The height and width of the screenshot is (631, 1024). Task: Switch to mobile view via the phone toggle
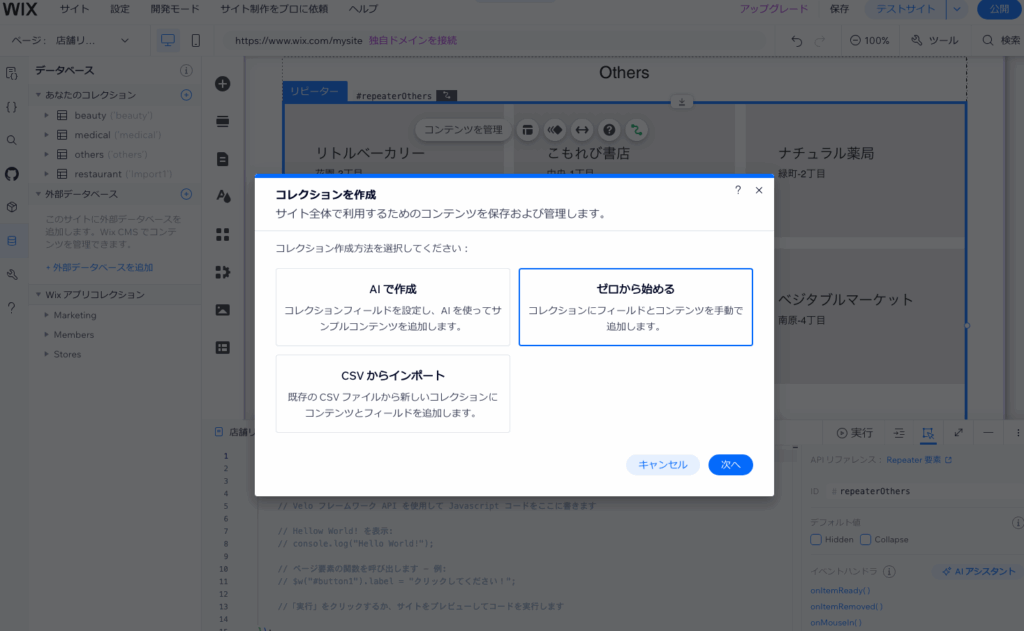click(196, 42)
